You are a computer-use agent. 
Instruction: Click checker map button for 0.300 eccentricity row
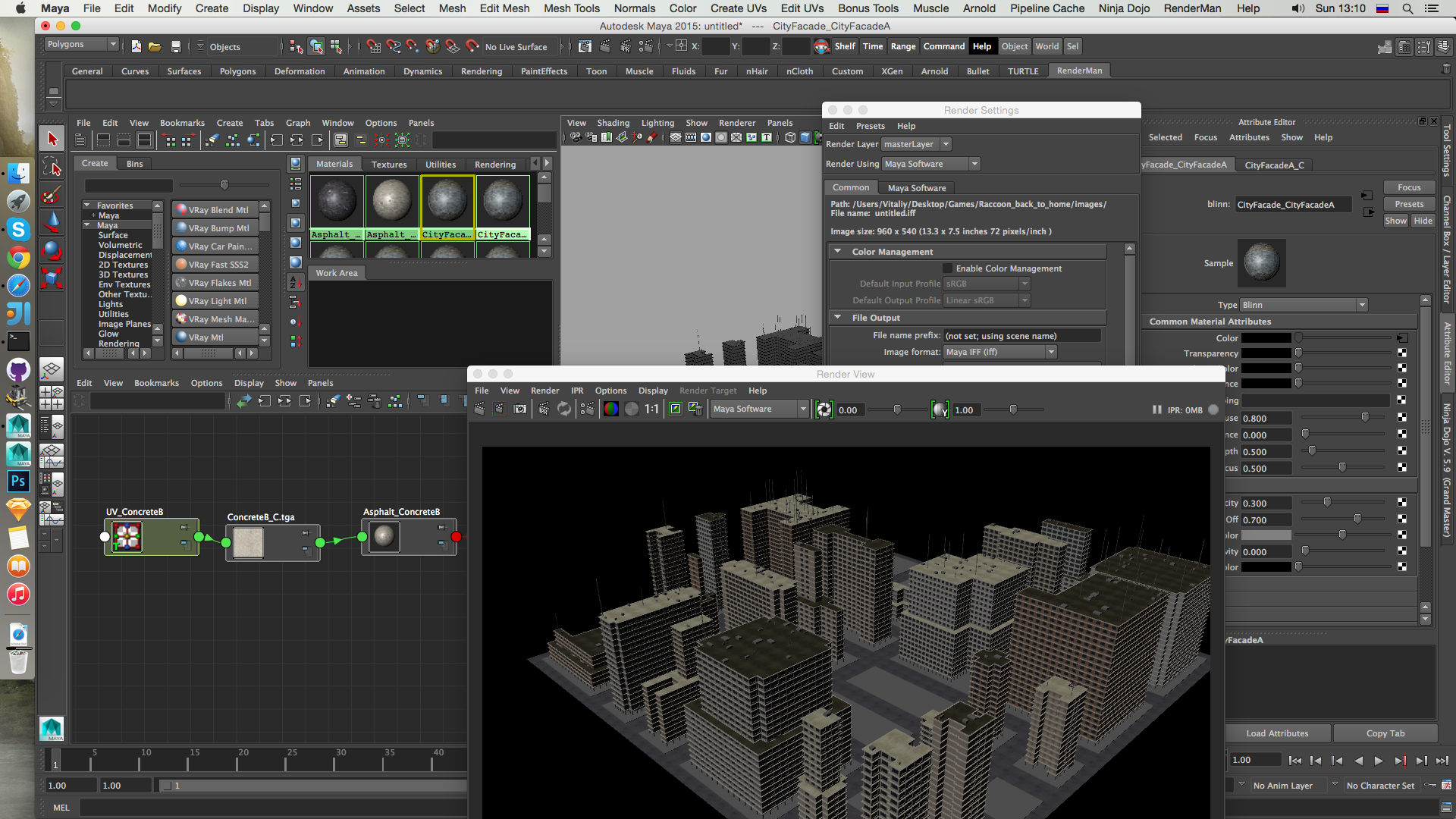point(1402,503)
